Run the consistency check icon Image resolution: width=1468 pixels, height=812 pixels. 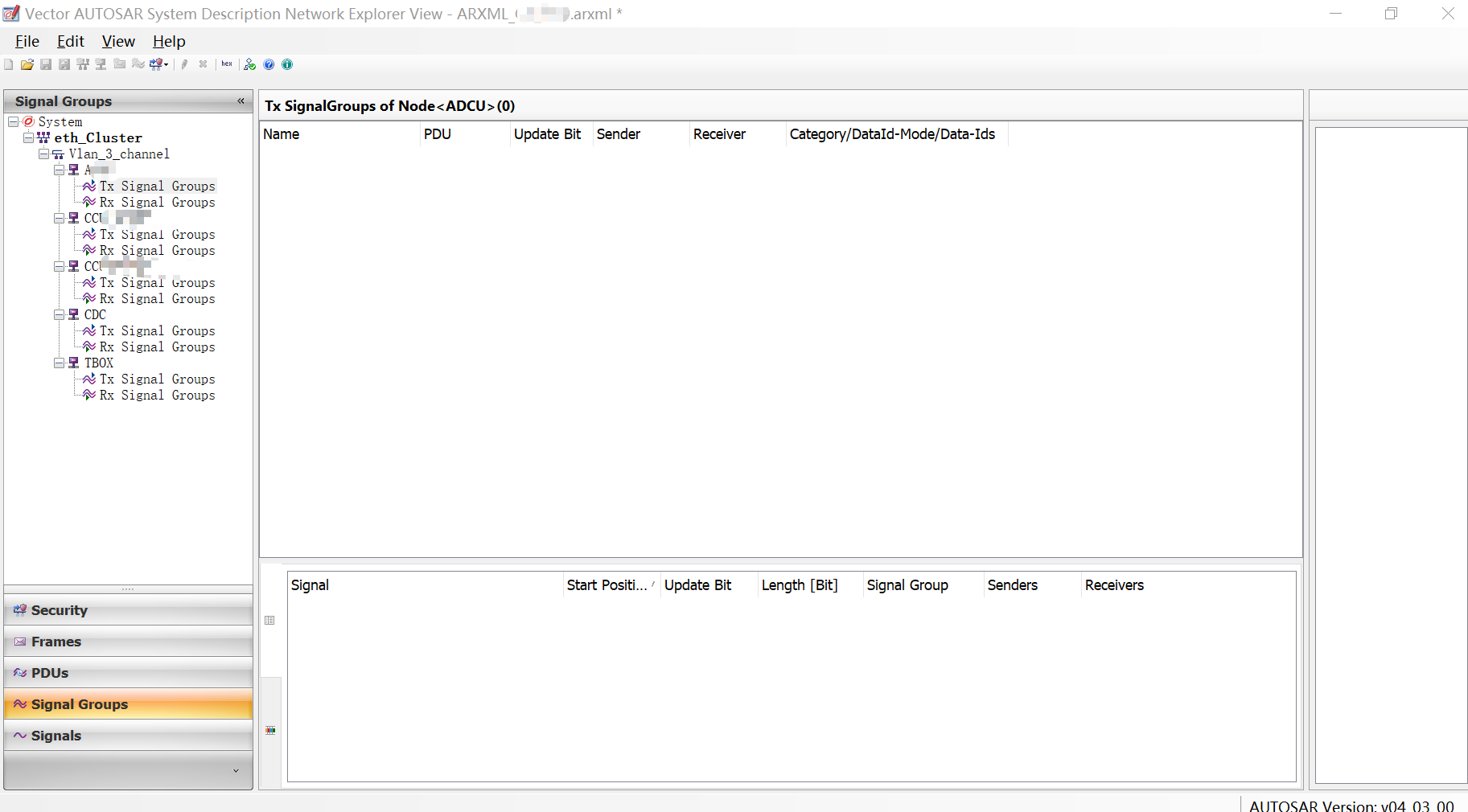[x=250, y=64]
